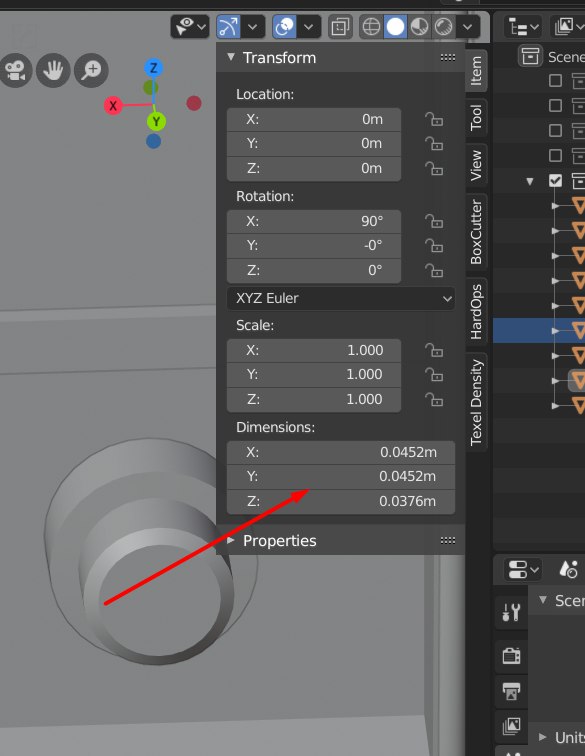This screenshot has width=585, height=756.
Task: Open the Outliner display mode dropdown
Action: [567, 27]
